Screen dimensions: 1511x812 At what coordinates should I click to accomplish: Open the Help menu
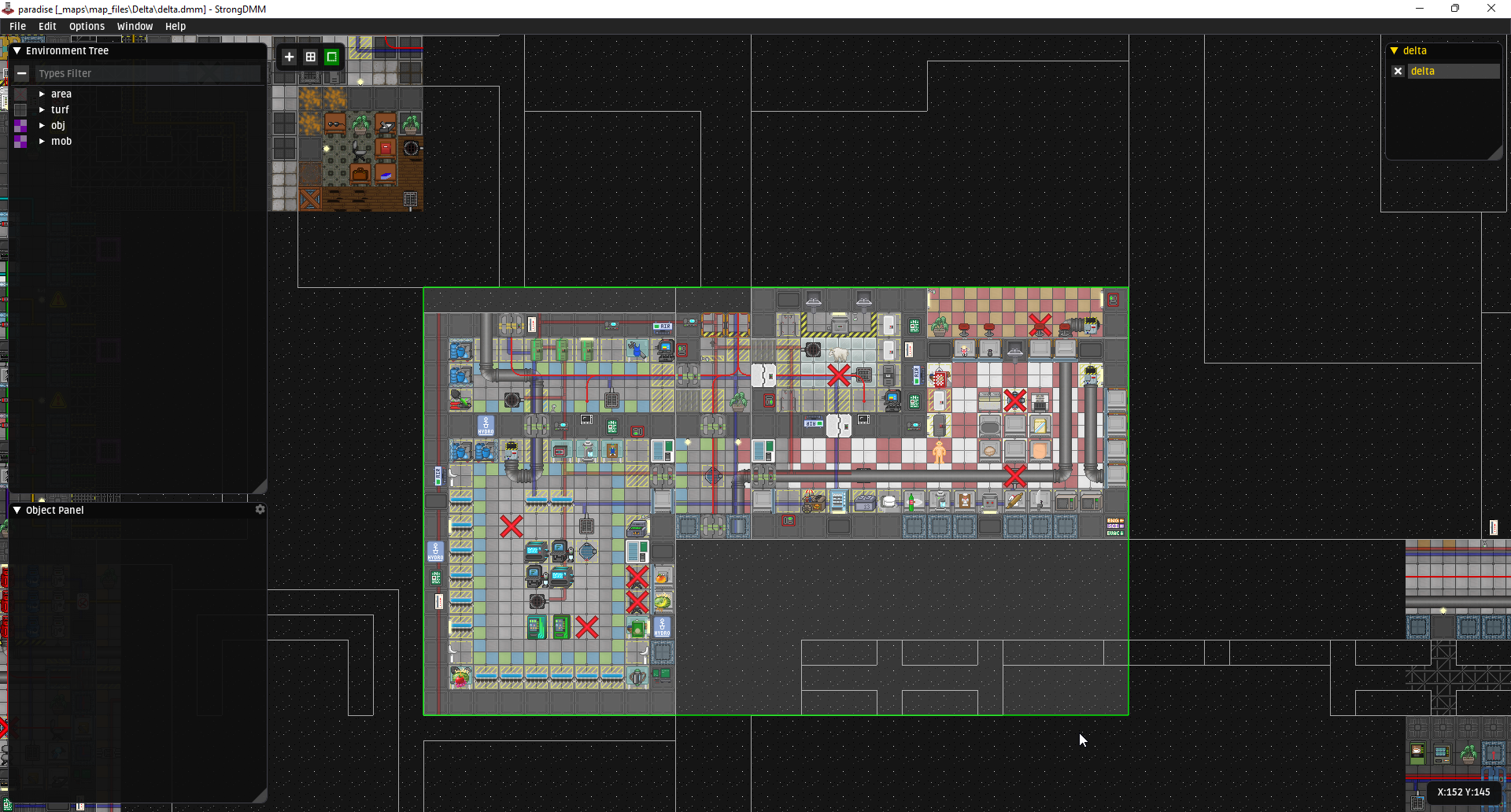point(175,26)
